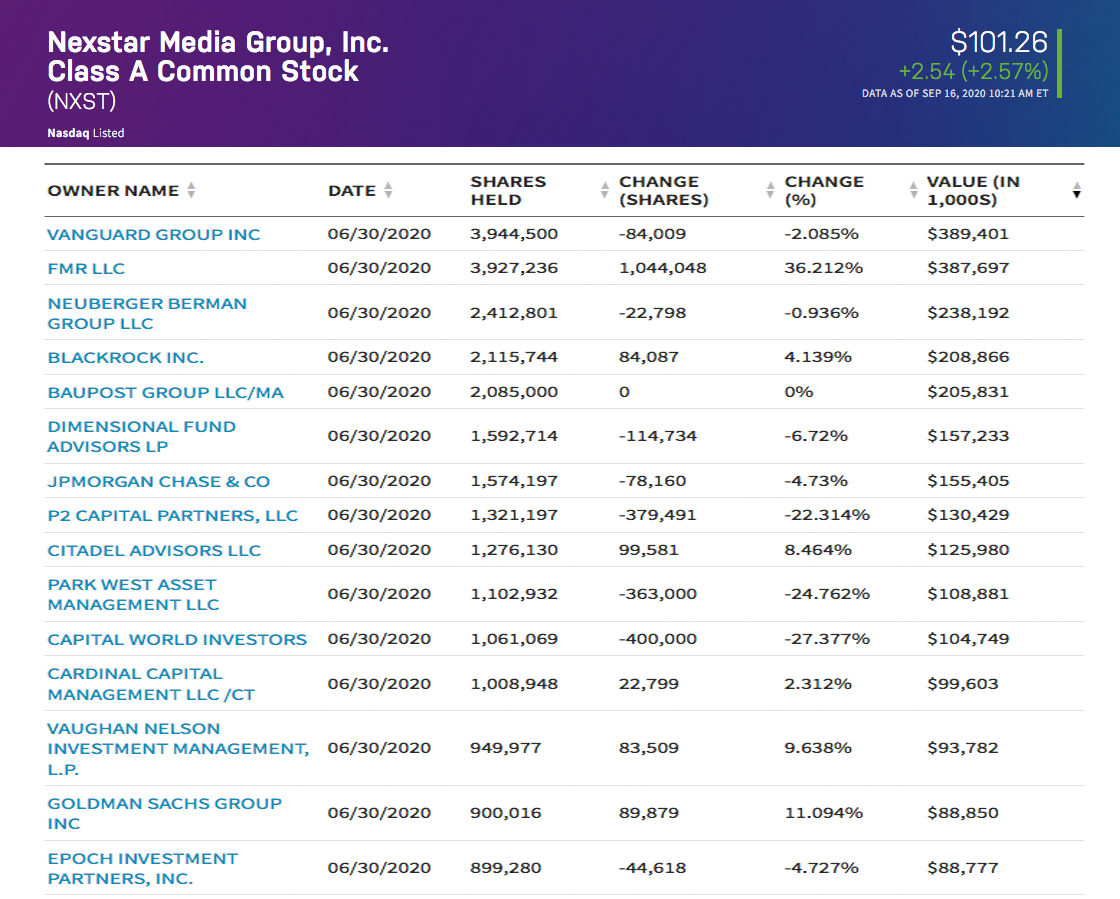
Task: Select Vaughan Nelson's 949,977 shares held
Action: point(506,748)
